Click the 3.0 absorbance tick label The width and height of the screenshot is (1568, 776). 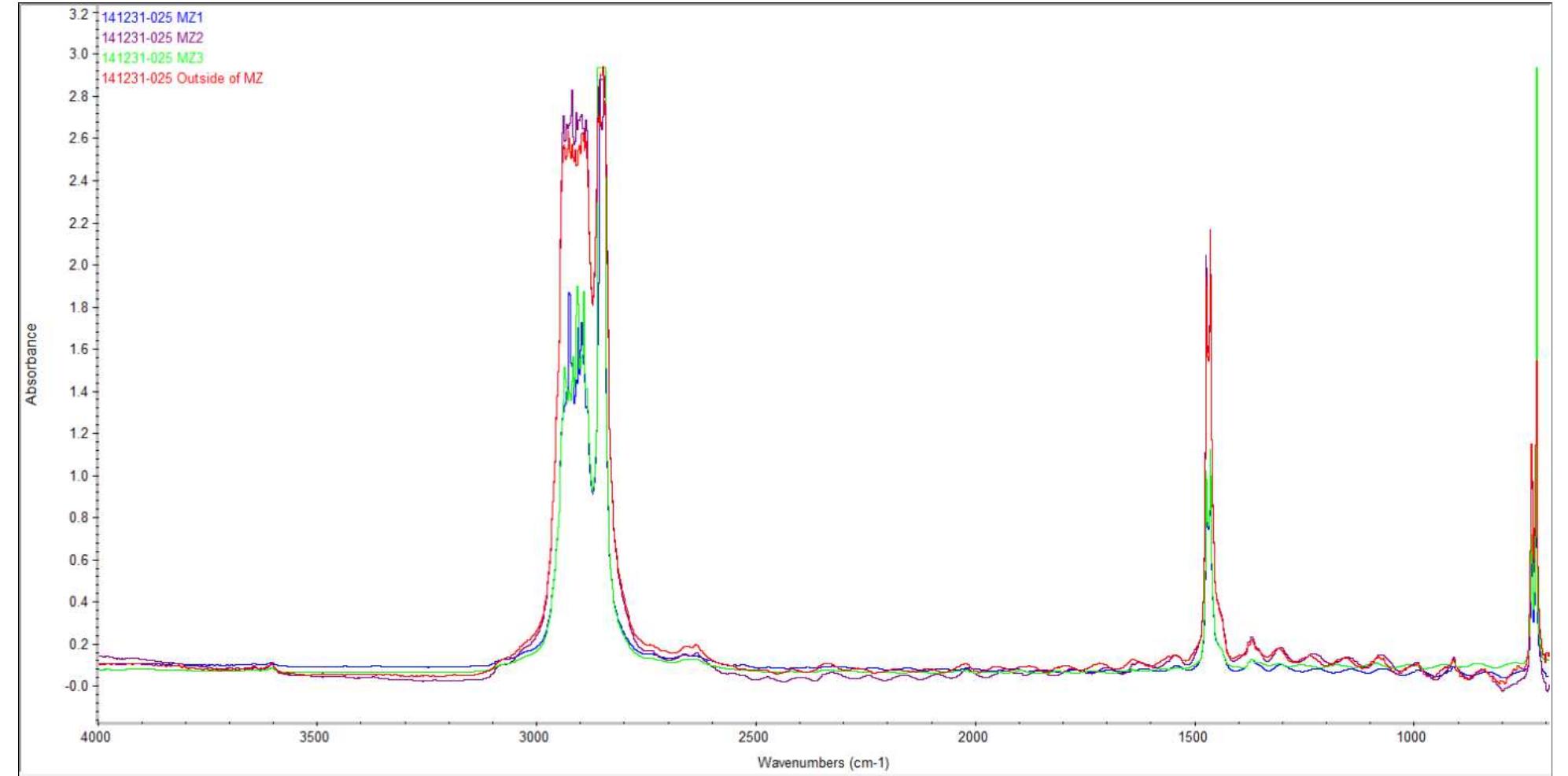[x=79, y=54]
